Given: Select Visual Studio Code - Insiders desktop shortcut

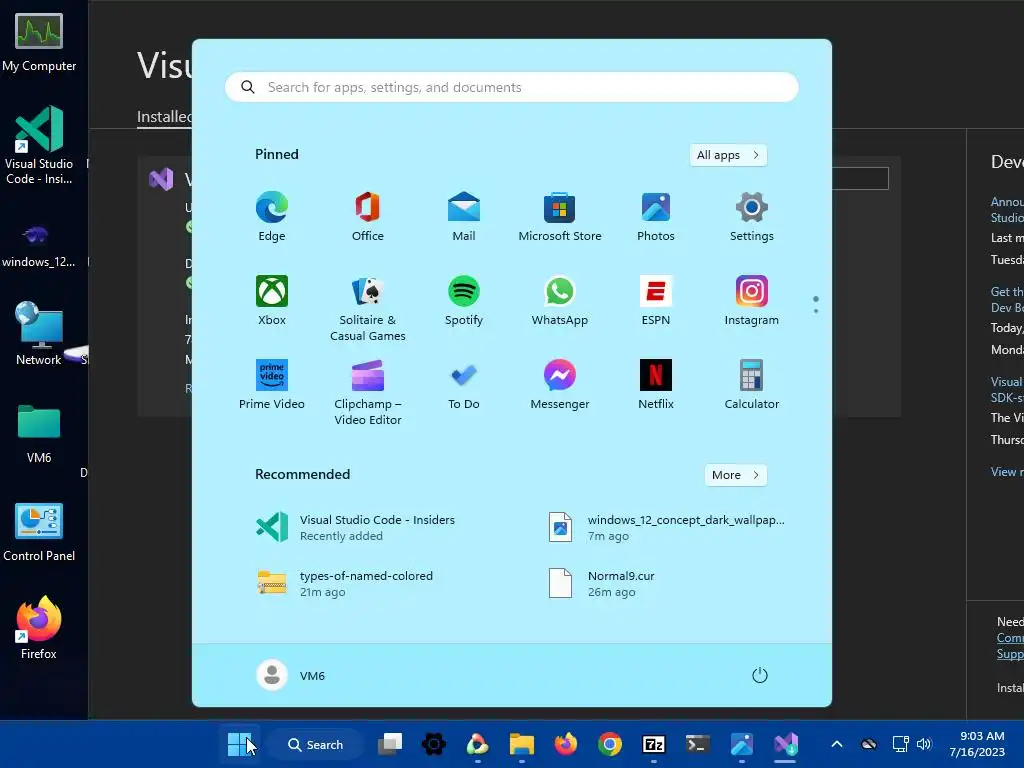Looking at the screenshot, I should point(39,145).
